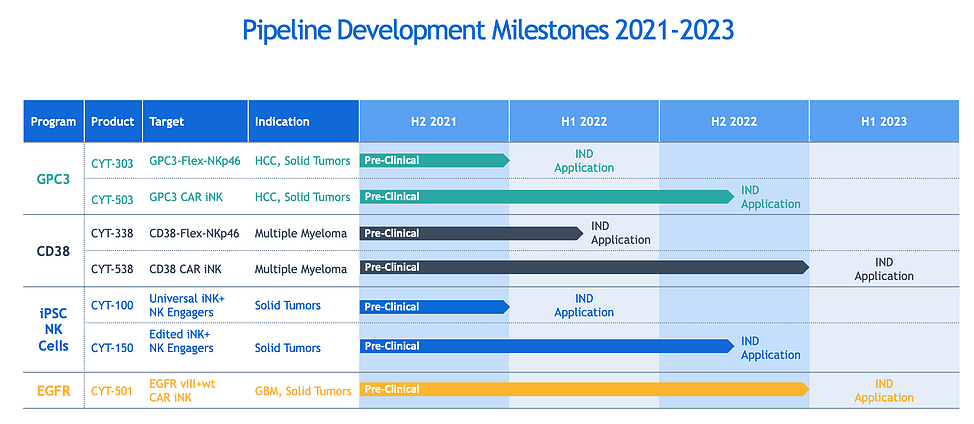Viewport: 974px width, 424px height.
Task: Click CYT-303 indication "HCC, Solid Tumors"
Action: click(x=303, y=161)
